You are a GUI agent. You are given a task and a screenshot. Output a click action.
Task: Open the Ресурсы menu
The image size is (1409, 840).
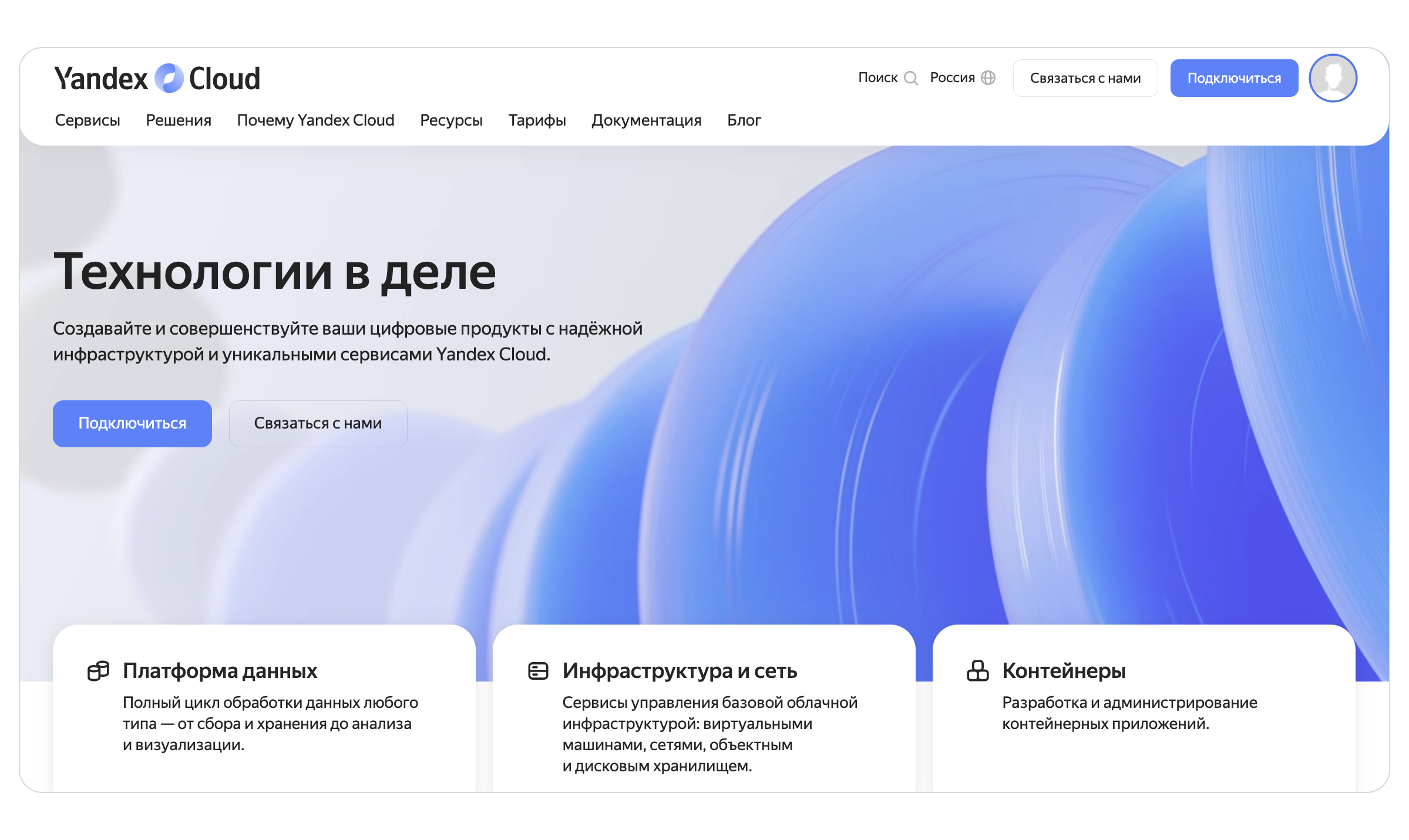451,120
